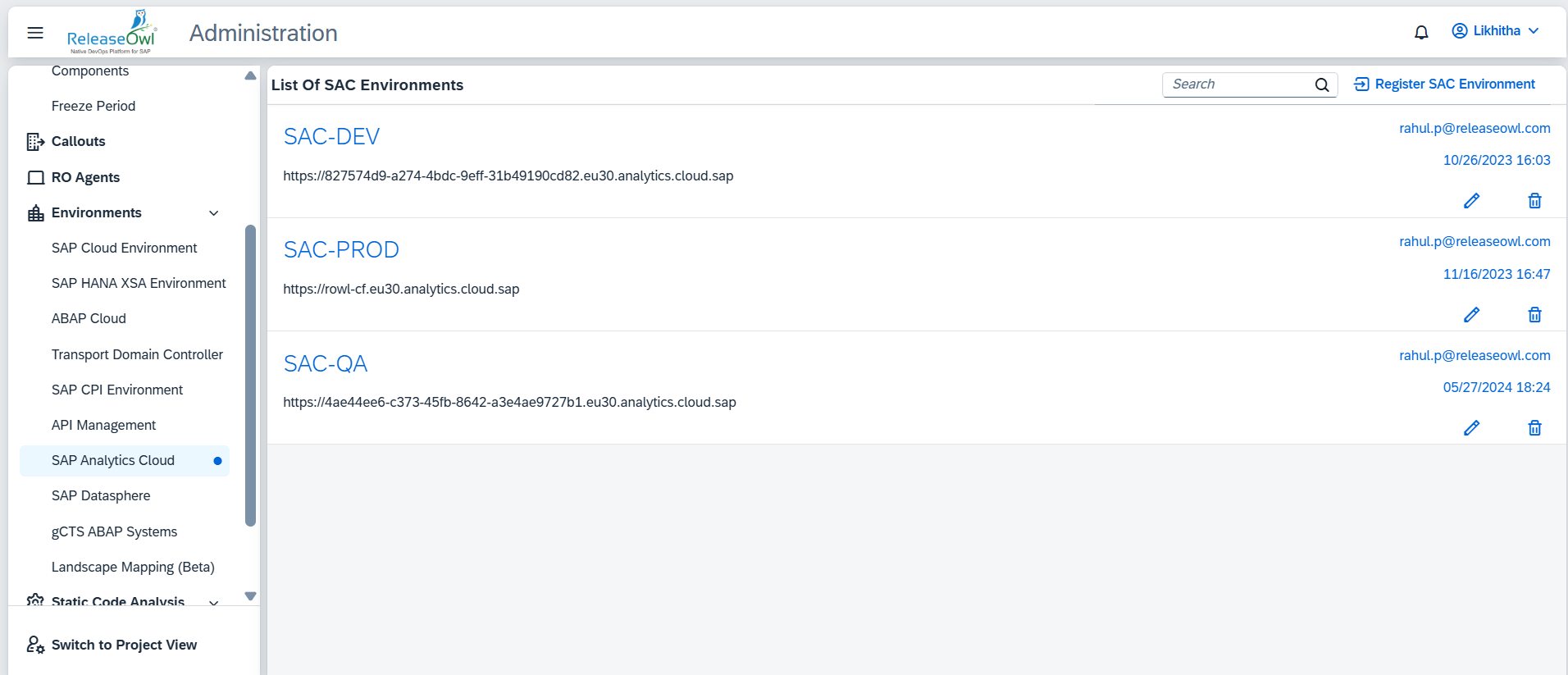Expand the Static Code Analysis section
The image size is (1568, 675).
click(x=213, y=602)
